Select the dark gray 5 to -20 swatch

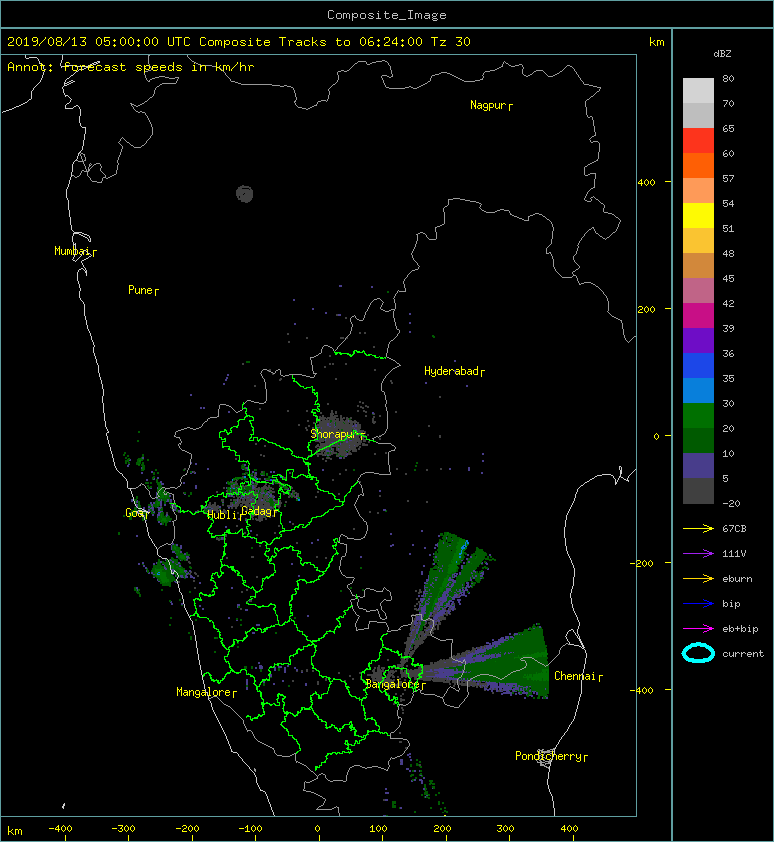click(698, 491)
